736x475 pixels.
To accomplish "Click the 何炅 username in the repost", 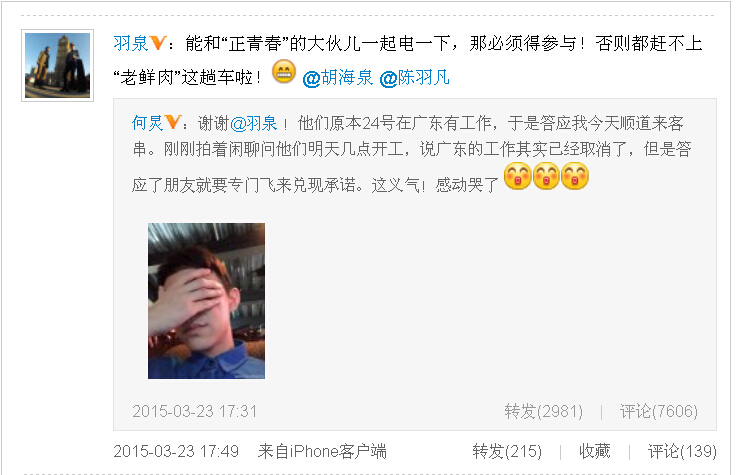I will pos(147,123).
